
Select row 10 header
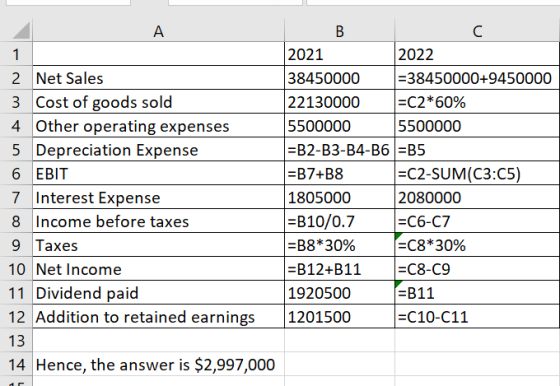pos(16,270)
